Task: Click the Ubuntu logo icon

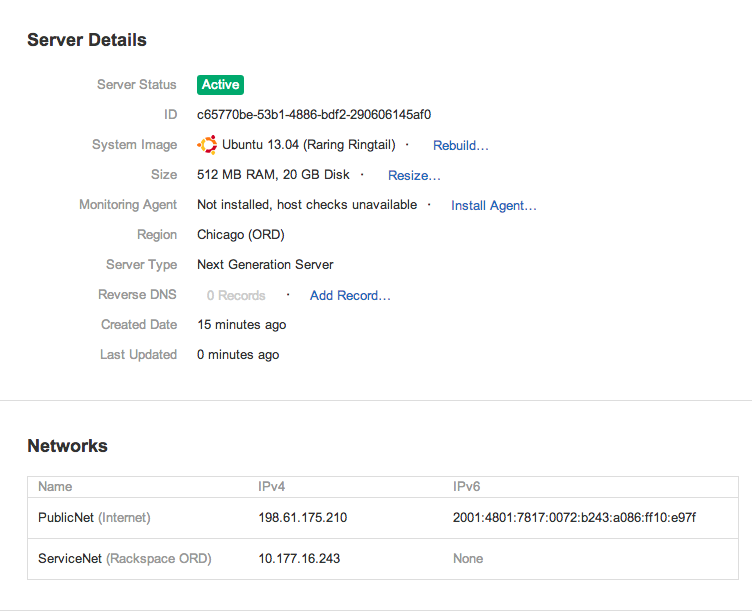Action: 207,145
